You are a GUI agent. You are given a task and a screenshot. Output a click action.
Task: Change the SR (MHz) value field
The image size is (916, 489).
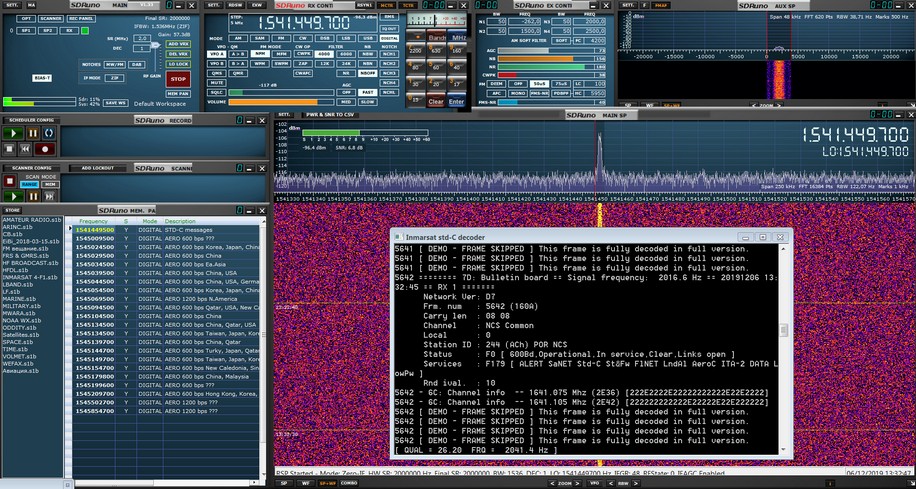pos(141,38)
